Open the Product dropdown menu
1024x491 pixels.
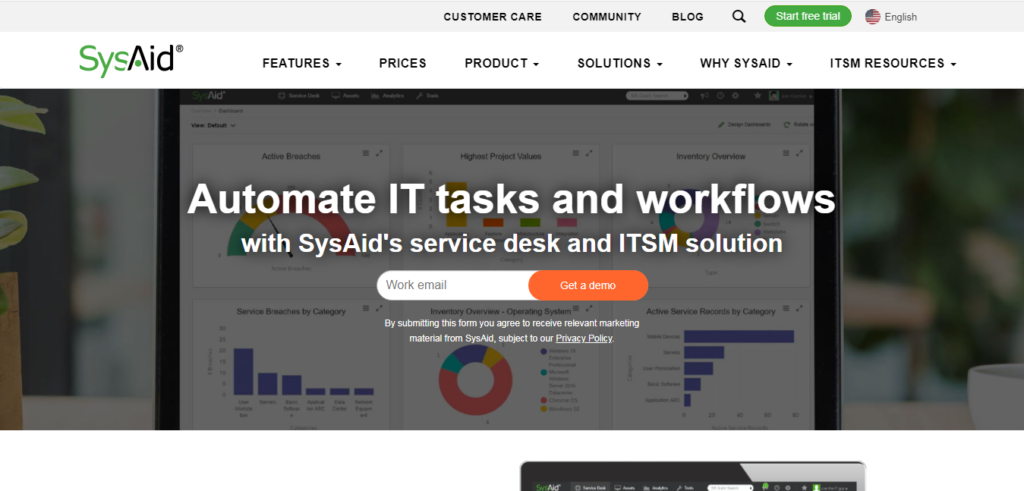pos(501,63)
